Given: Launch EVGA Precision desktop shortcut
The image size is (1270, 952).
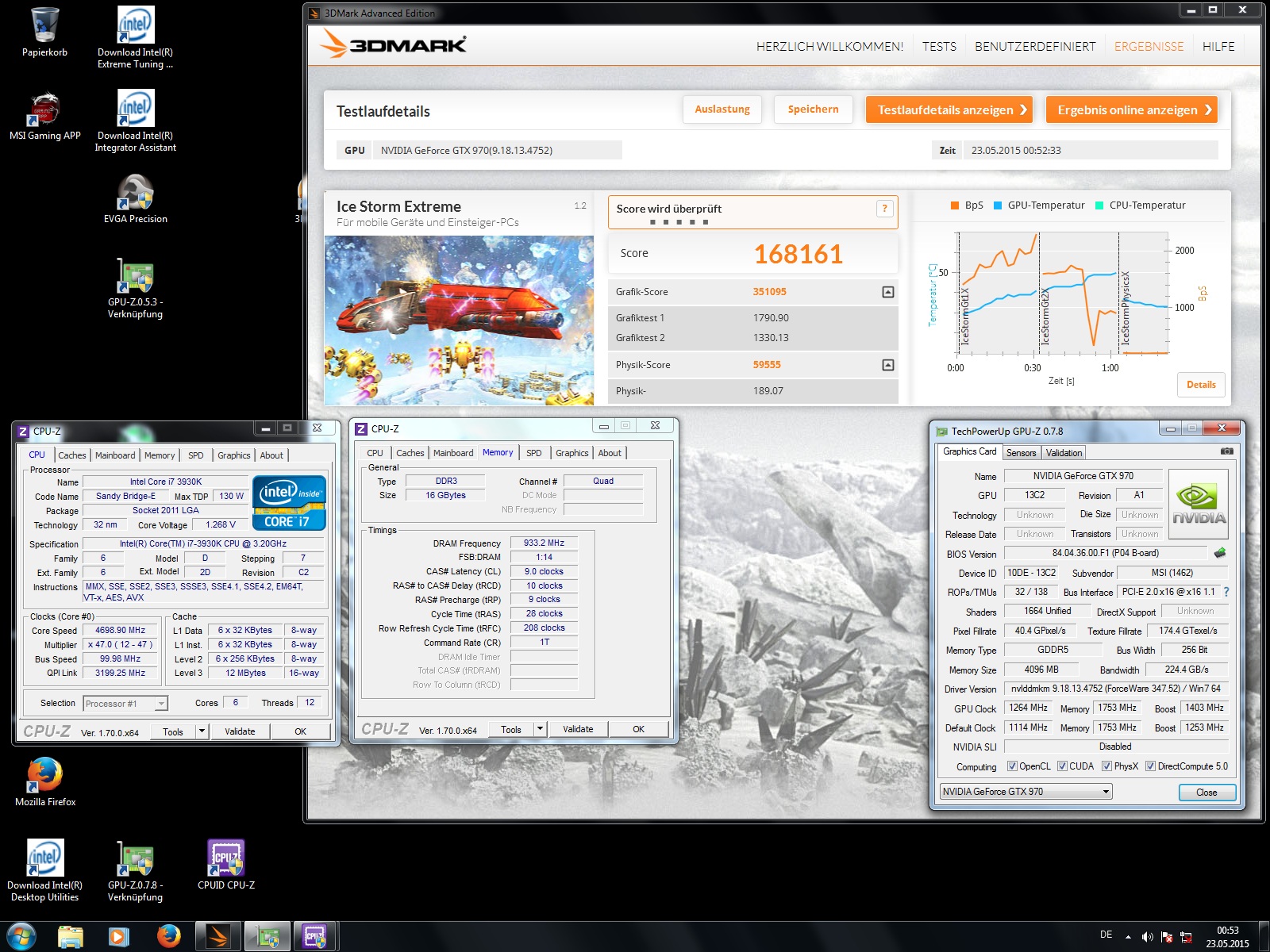Looking at the screenshot, I should click(135, 199).
